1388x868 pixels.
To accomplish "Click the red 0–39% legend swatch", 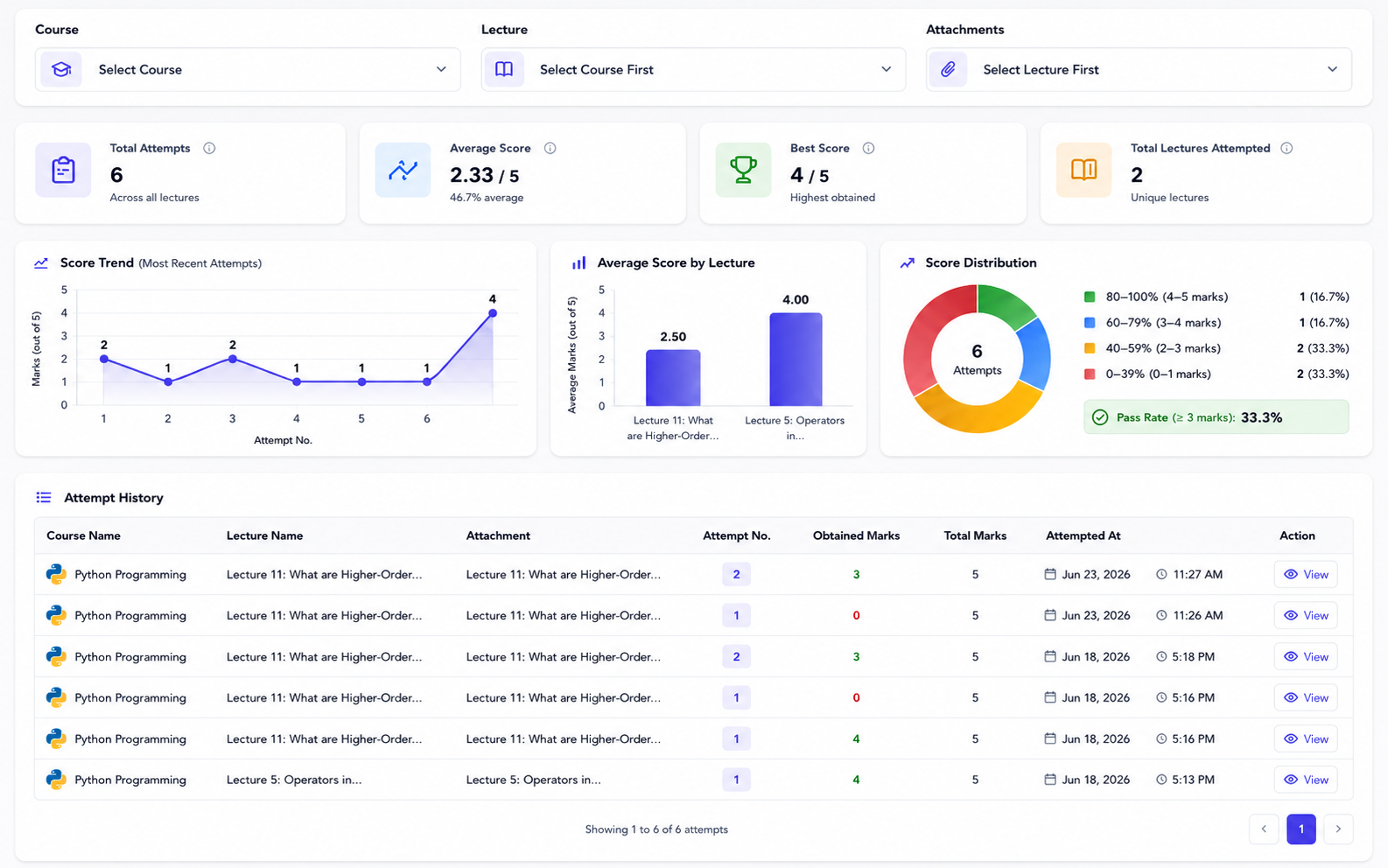I will click(1090, 374).
